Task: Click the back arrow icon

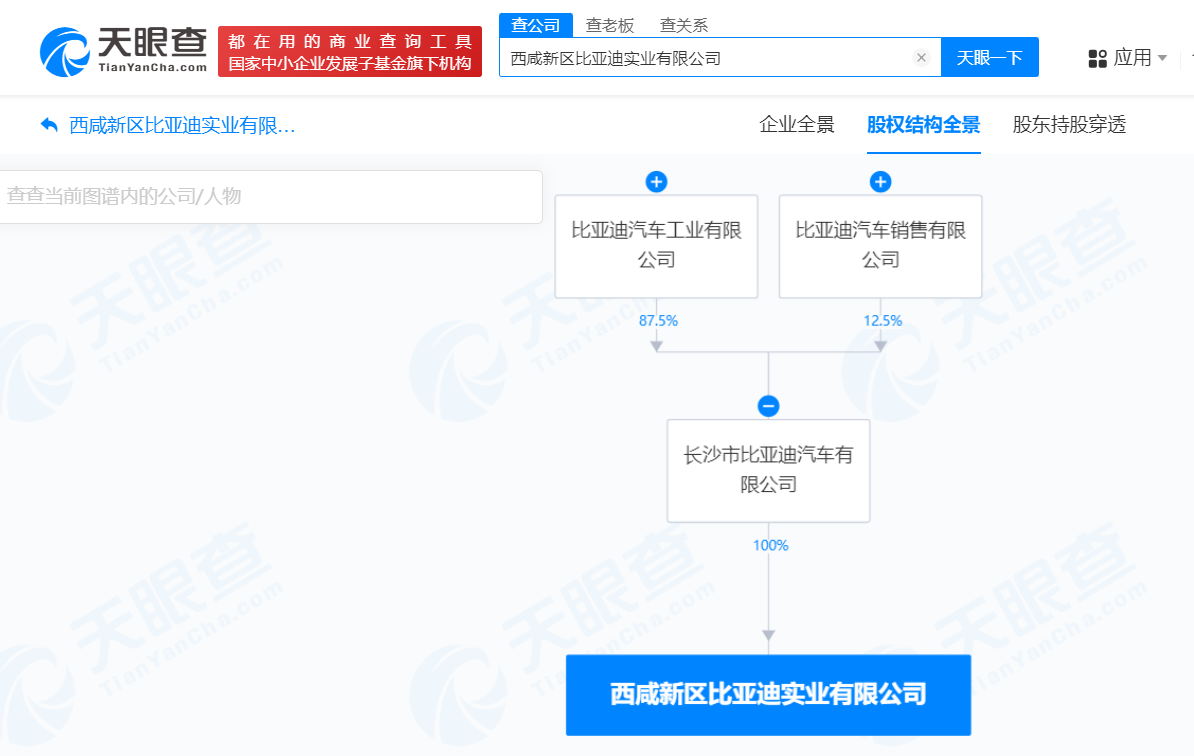Action: click(49, 125)
